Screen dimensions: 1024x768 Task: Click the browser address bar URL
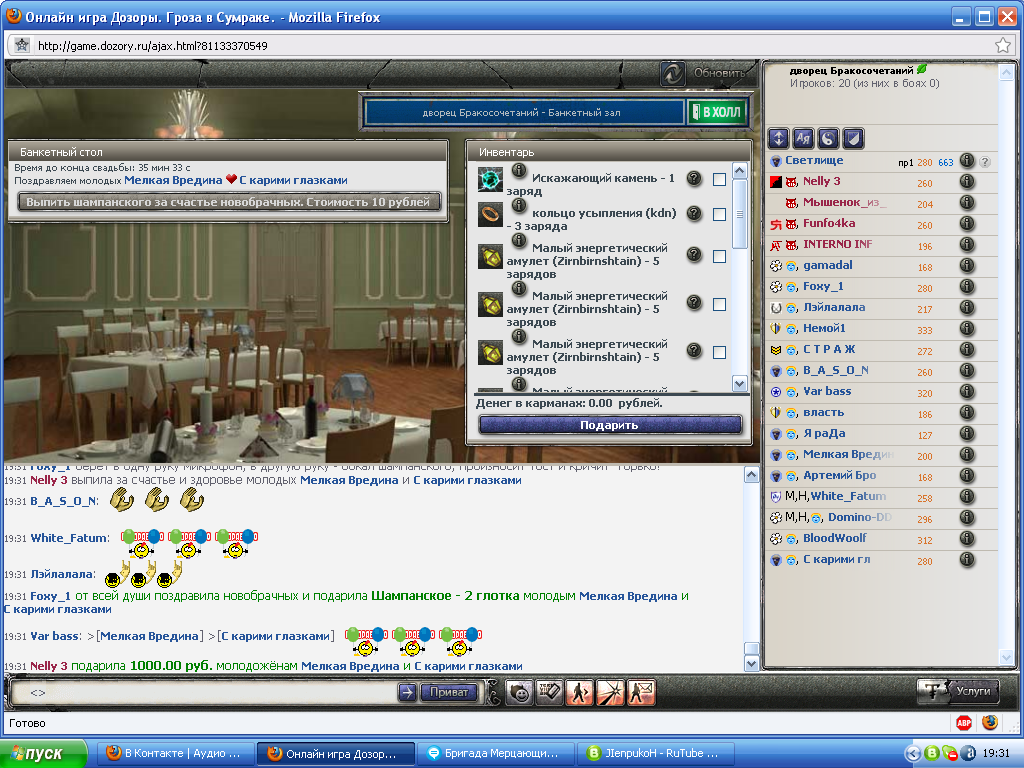click(152, 46)
